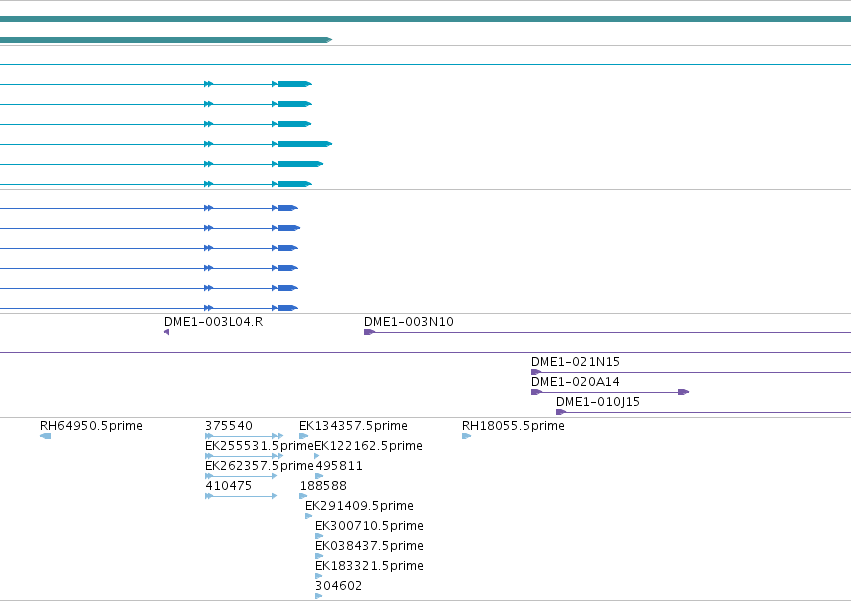Click the purple start arrow of DME1-003N10

pos(369,332)
